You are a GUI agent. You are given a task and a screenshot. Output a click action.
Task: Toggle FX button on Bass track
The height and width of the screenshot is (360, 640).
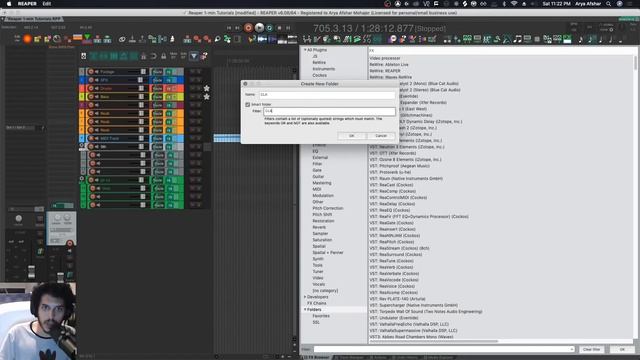point(169,97)
